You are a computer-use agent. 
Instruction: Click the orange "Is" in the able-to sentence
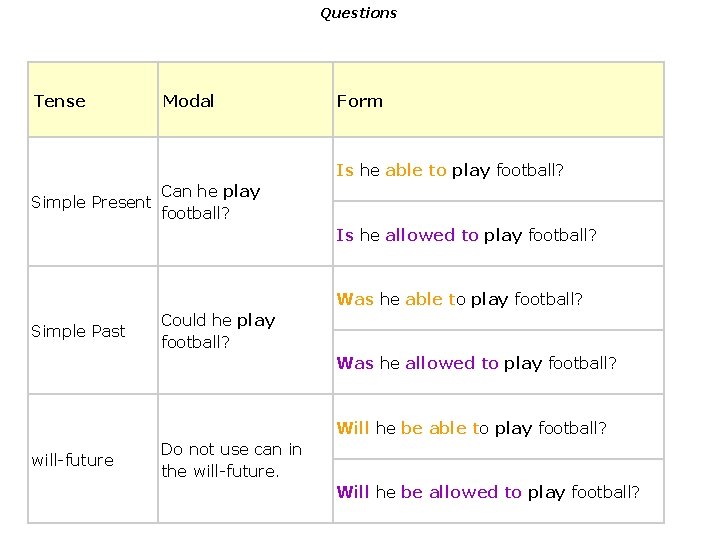tap(345, 170)
